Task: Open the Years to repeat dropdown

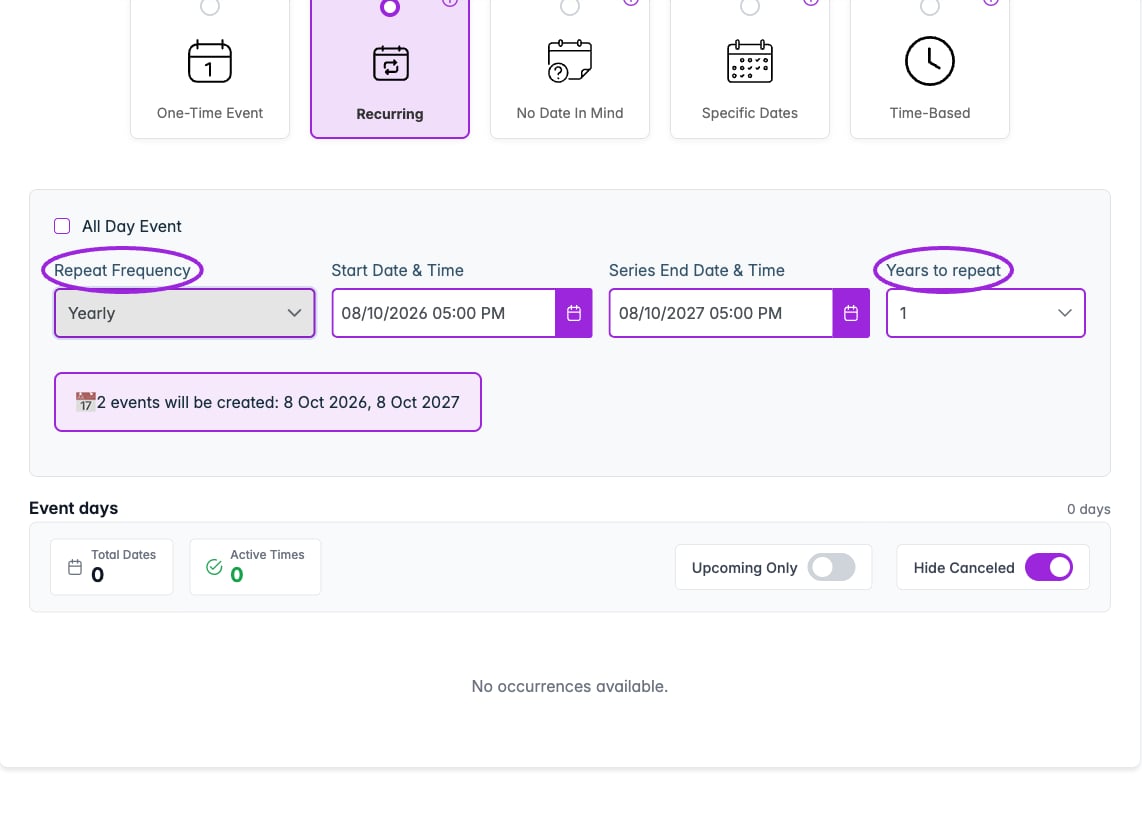Action: (985, 313)
